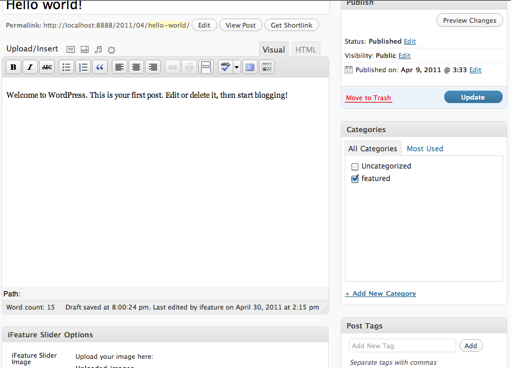Switch to HTML editor tab
This screenshot has height=370, width=511.
pyautogui.click(x=306, y=50)
